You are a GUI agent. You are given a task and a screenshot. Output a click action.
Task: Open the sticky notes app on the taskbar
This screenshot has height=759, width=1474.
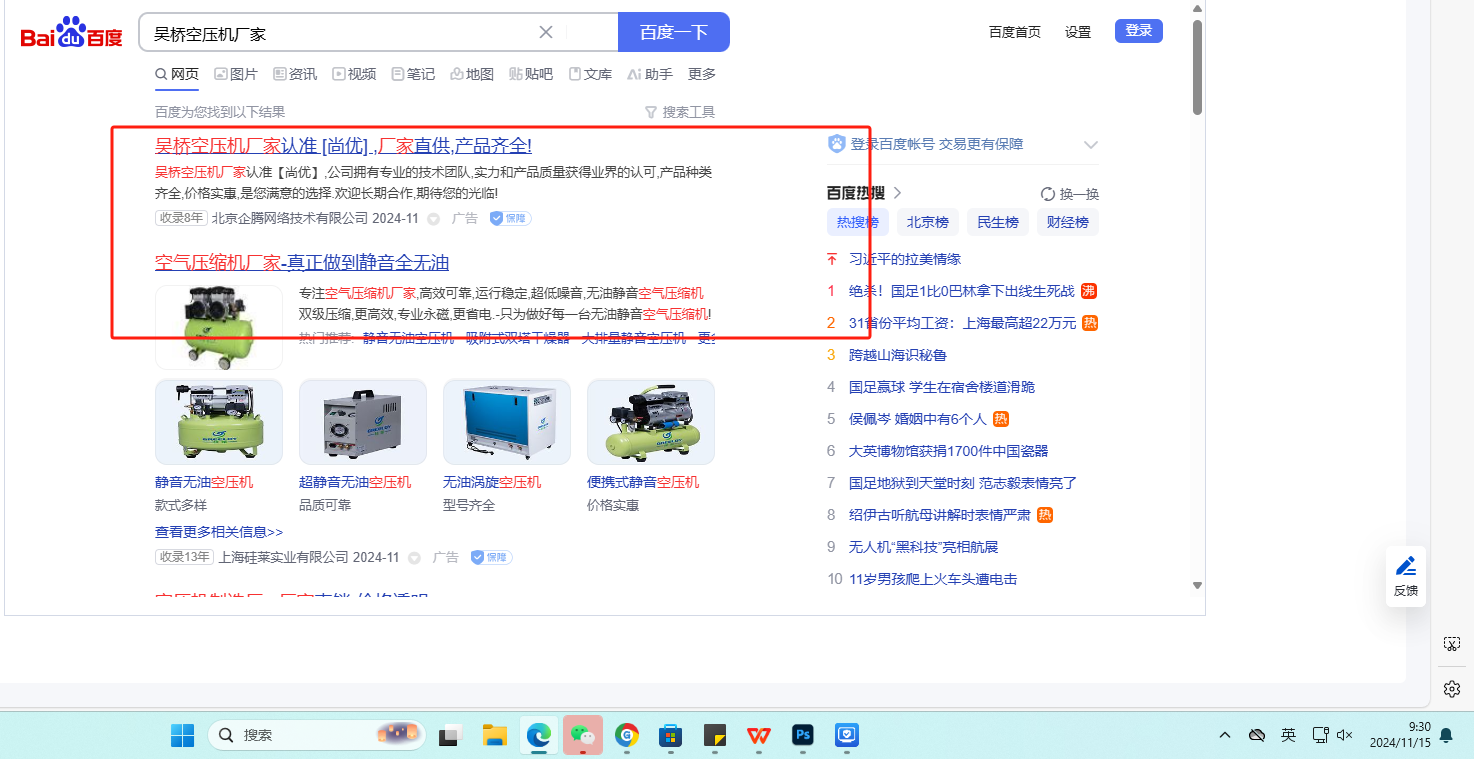click(x=715, y=735)
